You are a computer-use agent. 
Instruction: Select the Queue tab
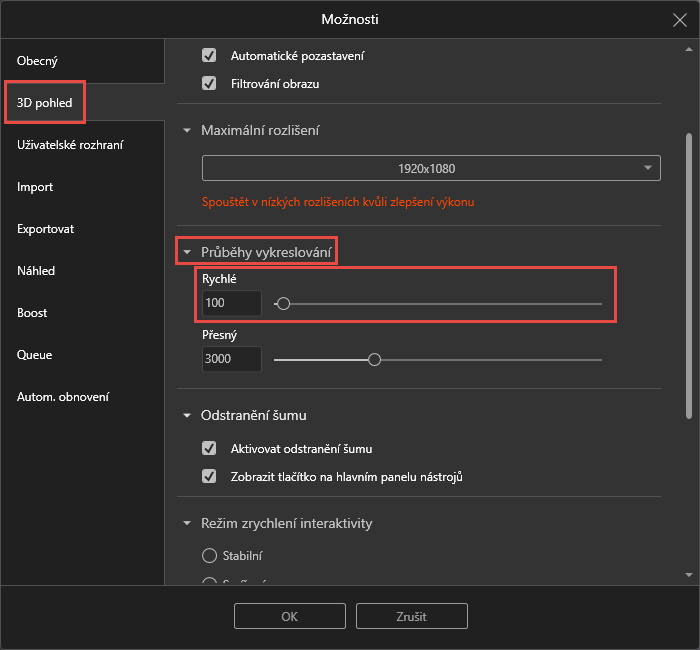pyautogui.click(x=35, y=355)
